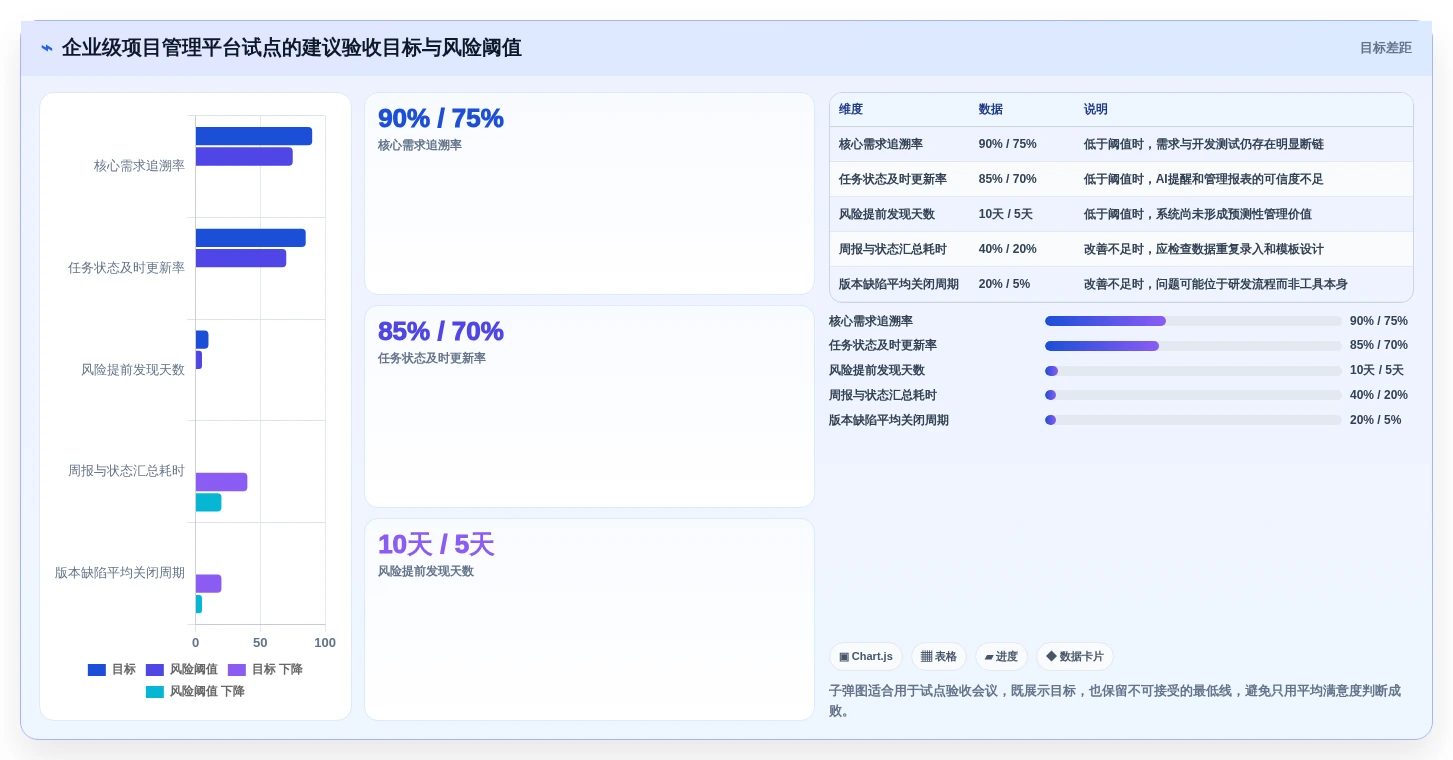
Task: Click the 周报与状态汇总耗时 axis label in the chart
Action: coord(126,471)
